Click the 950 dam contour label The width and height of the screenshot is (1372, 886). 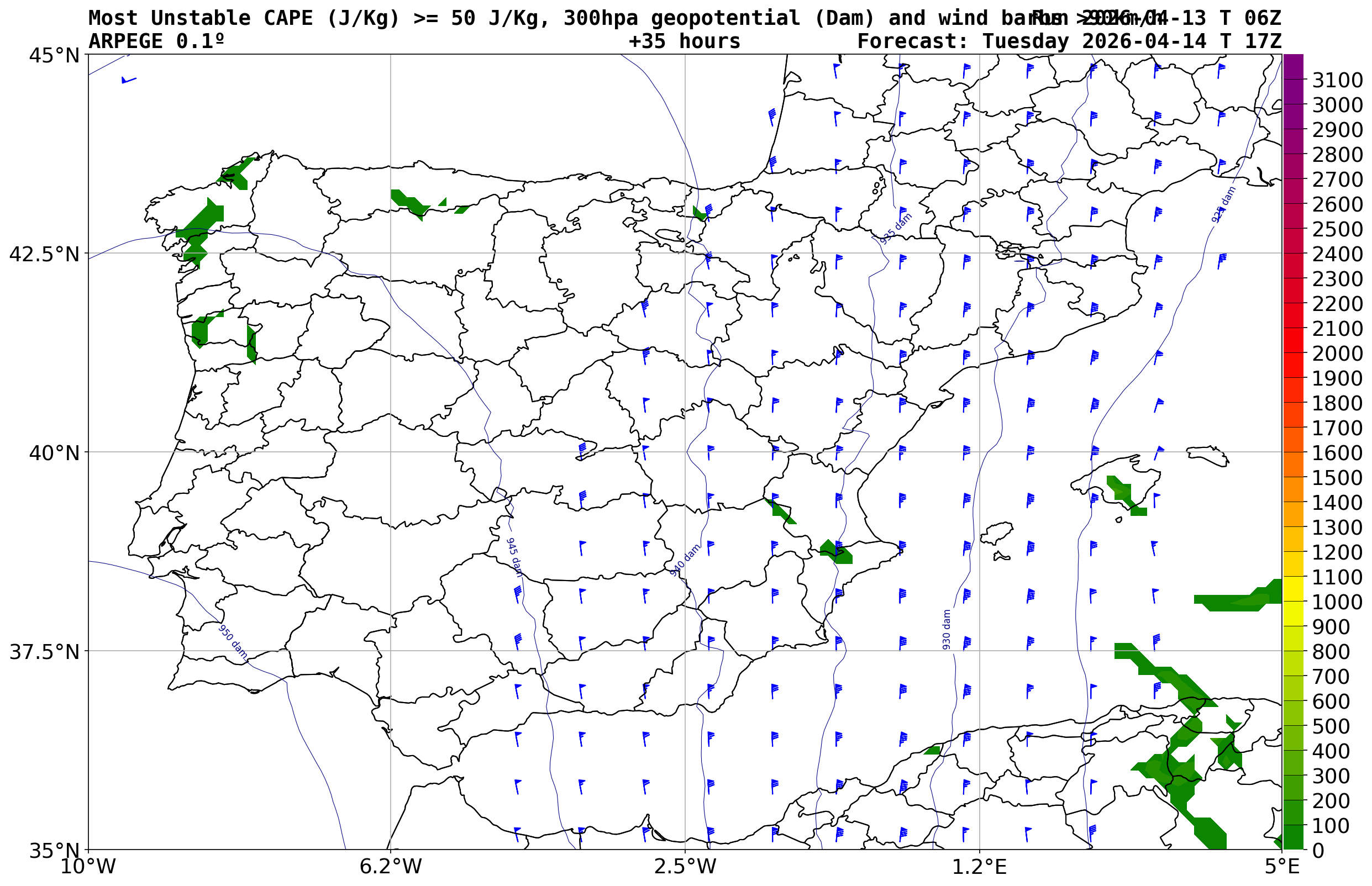click(233, 642)
